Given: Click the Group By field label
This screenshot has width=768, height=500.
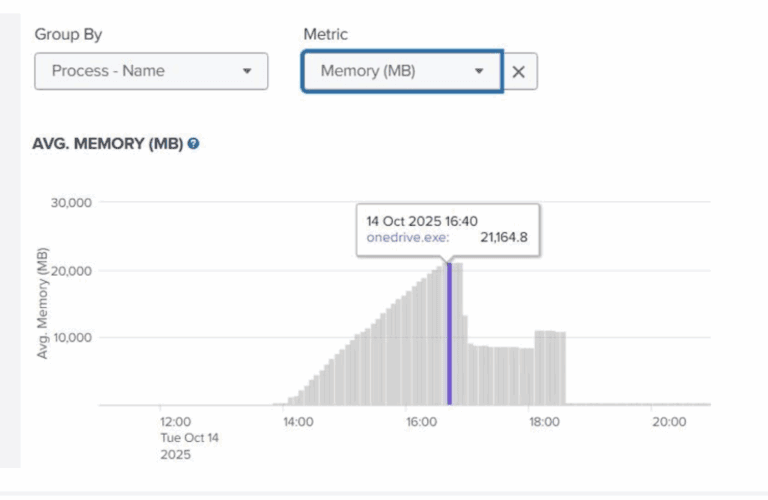Looking at the screenshot, I should (68, 34).
